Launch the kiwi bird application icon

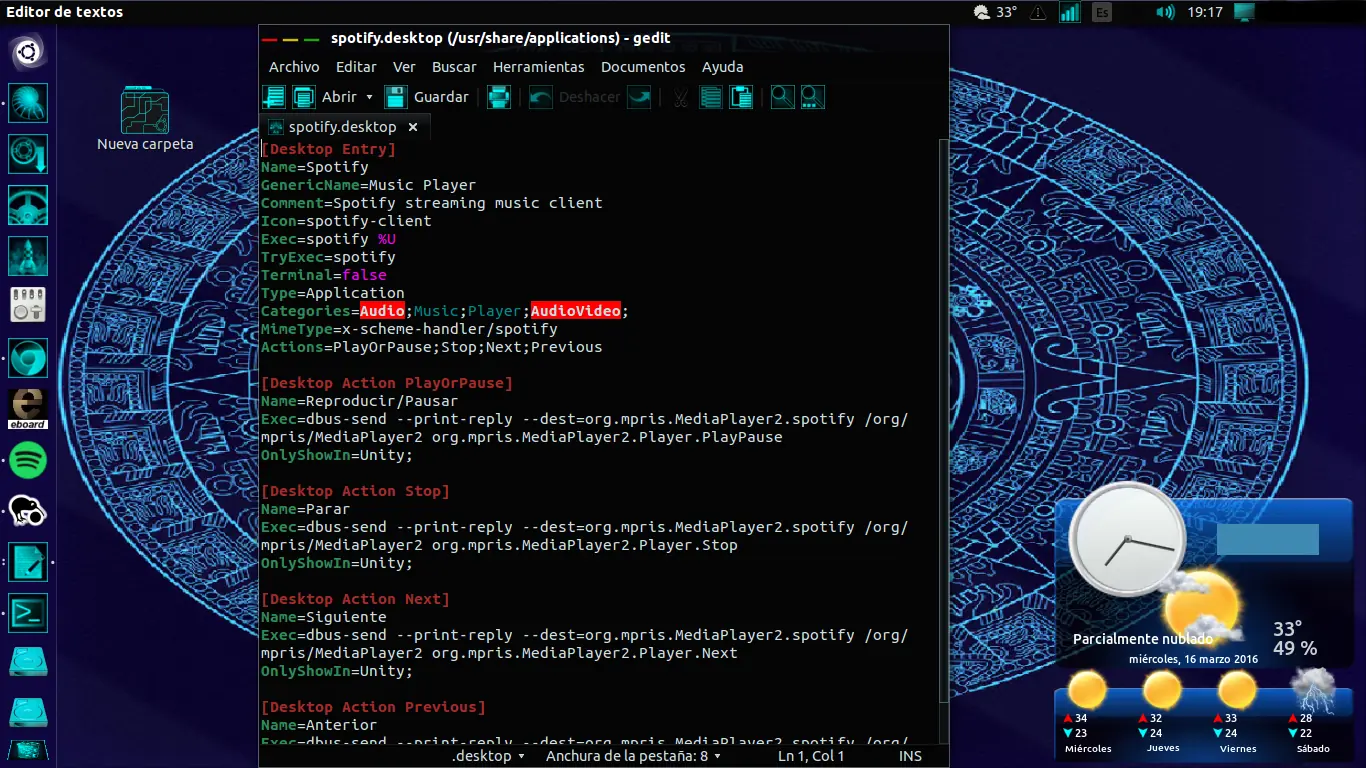[28, 511]
